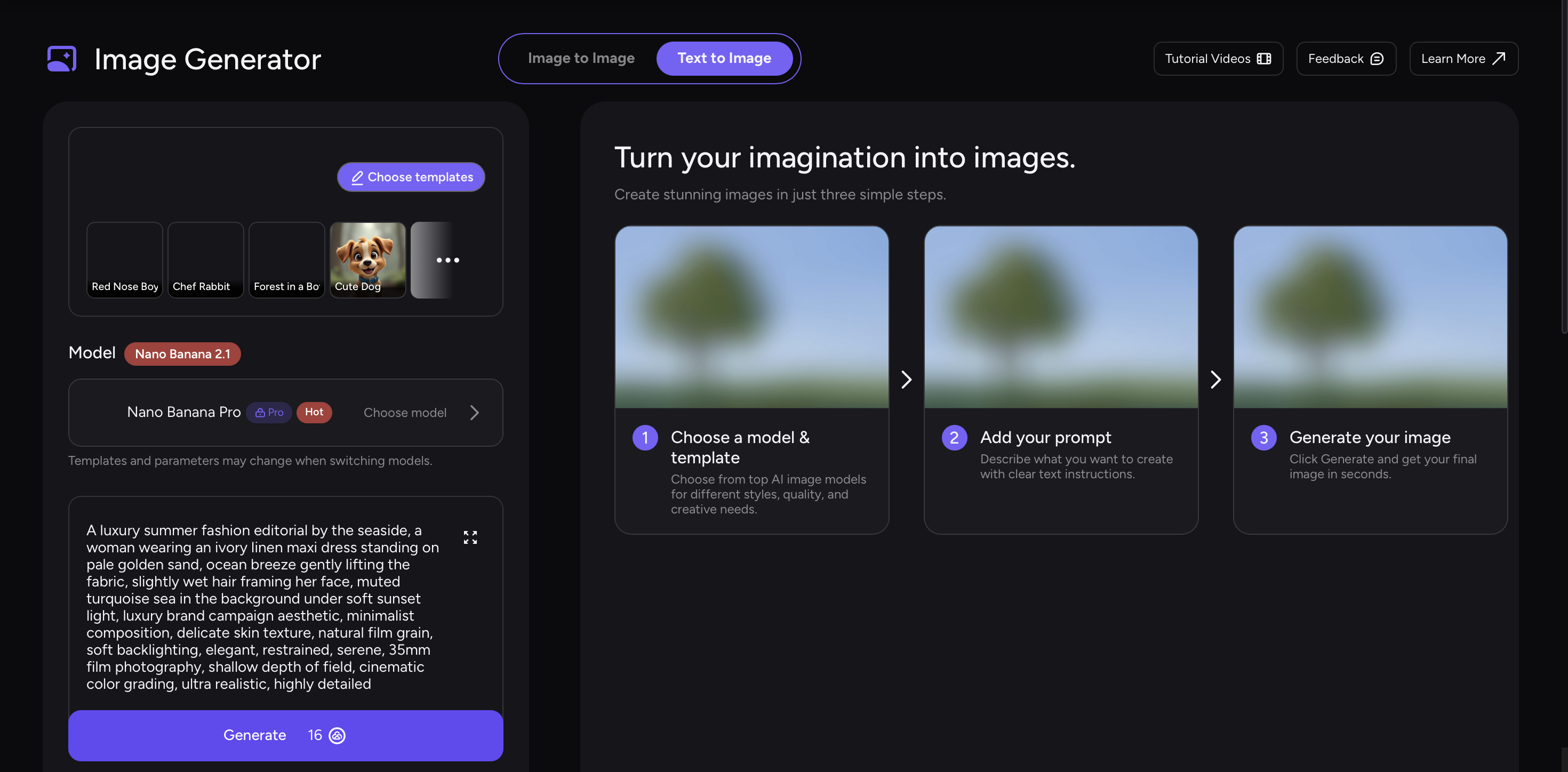Select the Cute Dog template
Viewport: 1568px width, 772px height.
coord(367,260)
